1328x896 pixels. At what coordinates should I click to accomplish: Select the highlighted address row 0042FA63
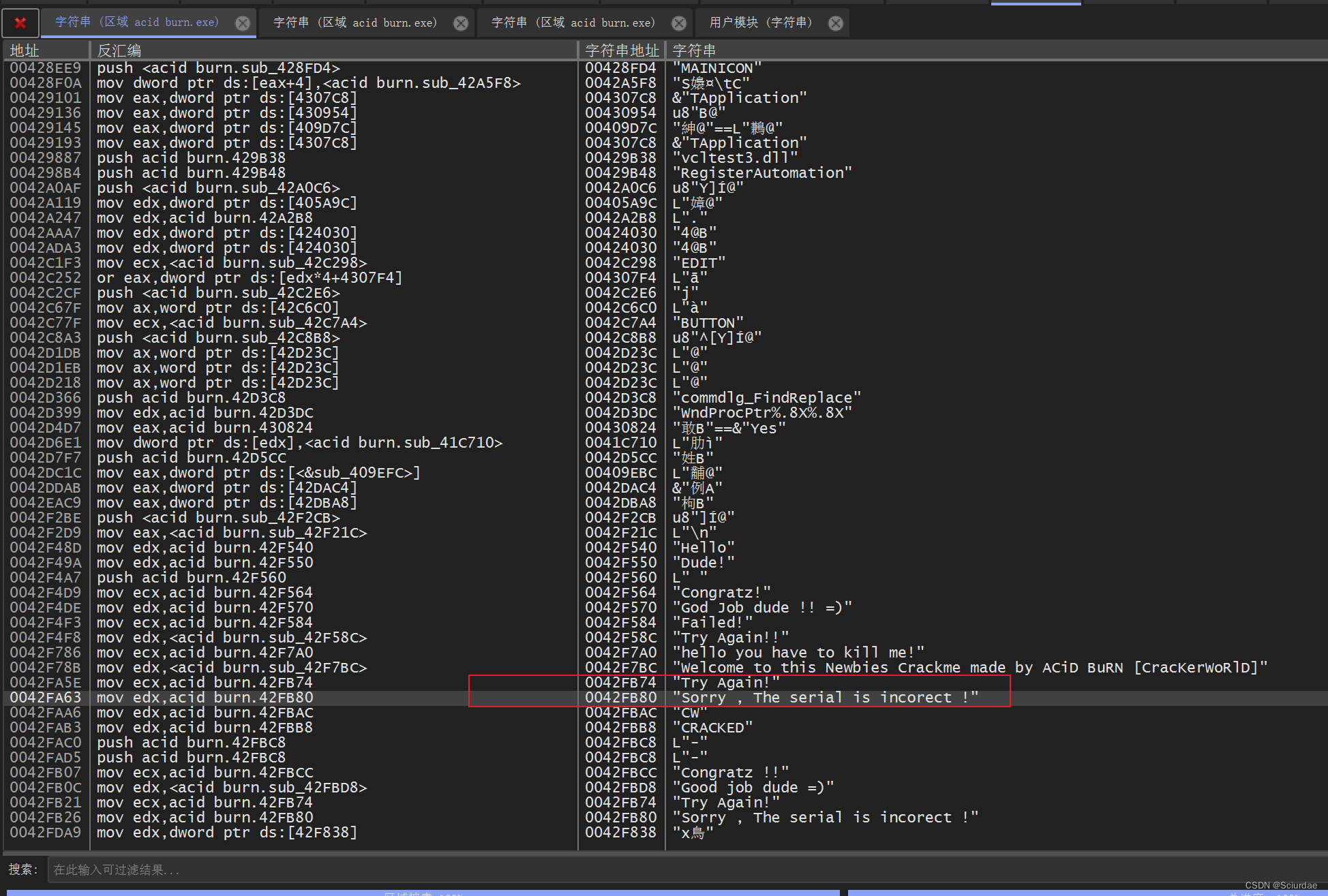(x=45, y=698)
